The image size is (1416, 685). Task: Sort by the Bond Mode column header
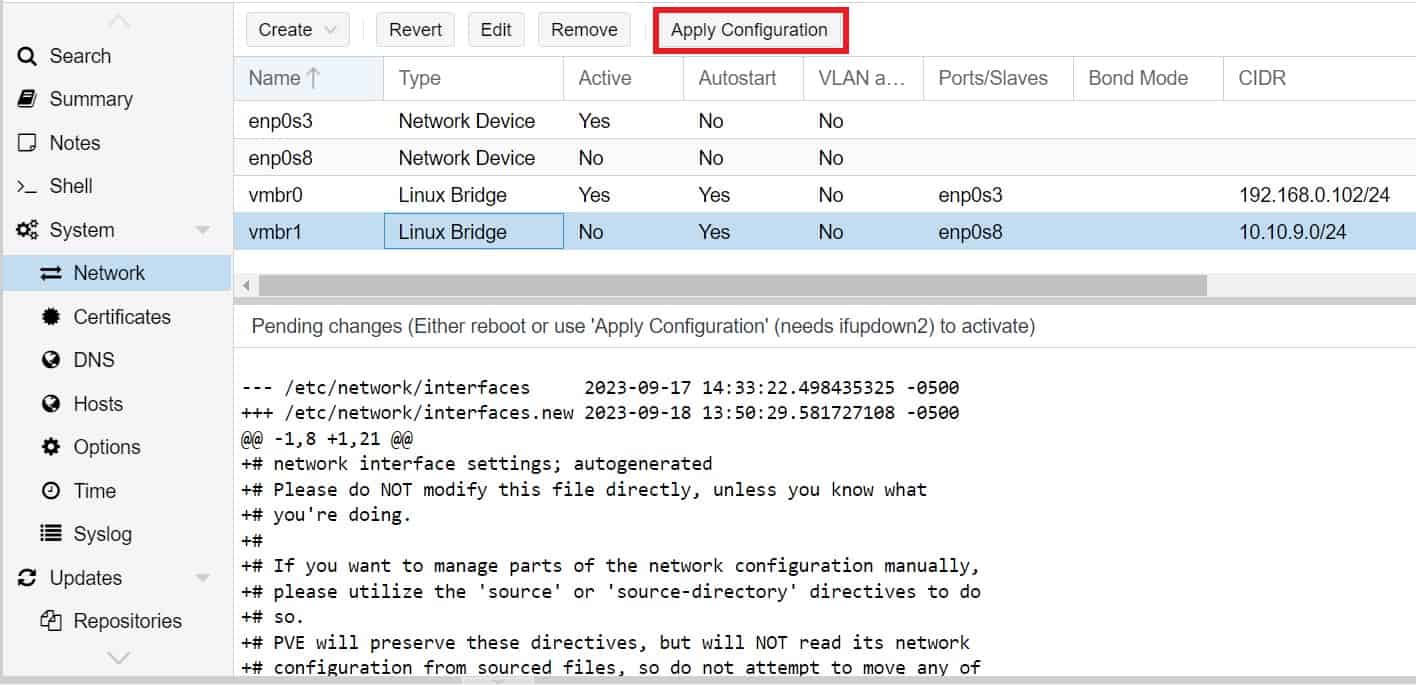(1148, 78)
